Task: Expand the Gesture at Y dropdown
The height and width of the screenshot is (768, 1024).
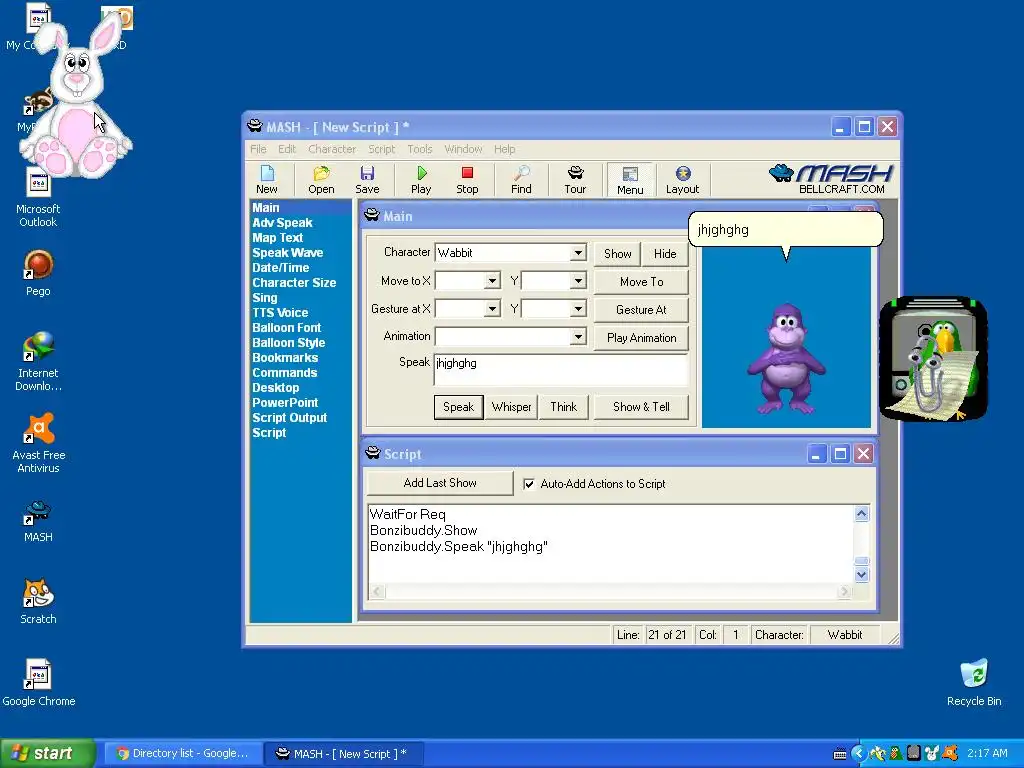Action: (578, 308)
